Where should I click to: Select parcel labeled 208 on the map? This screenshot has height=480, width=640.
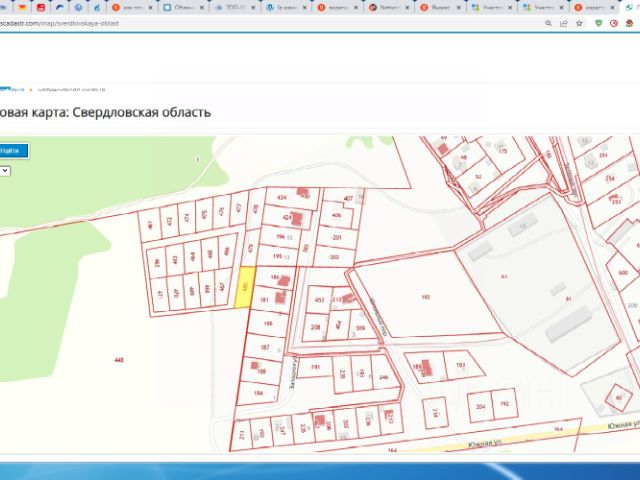(316, 327)
